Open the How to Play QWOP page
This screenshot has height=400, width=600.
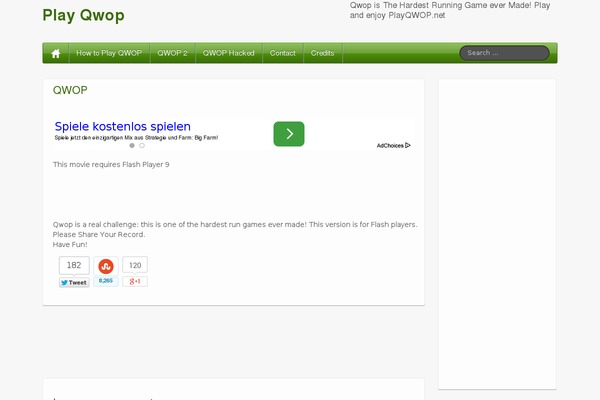pyautogui.click(x=109, y=53)
